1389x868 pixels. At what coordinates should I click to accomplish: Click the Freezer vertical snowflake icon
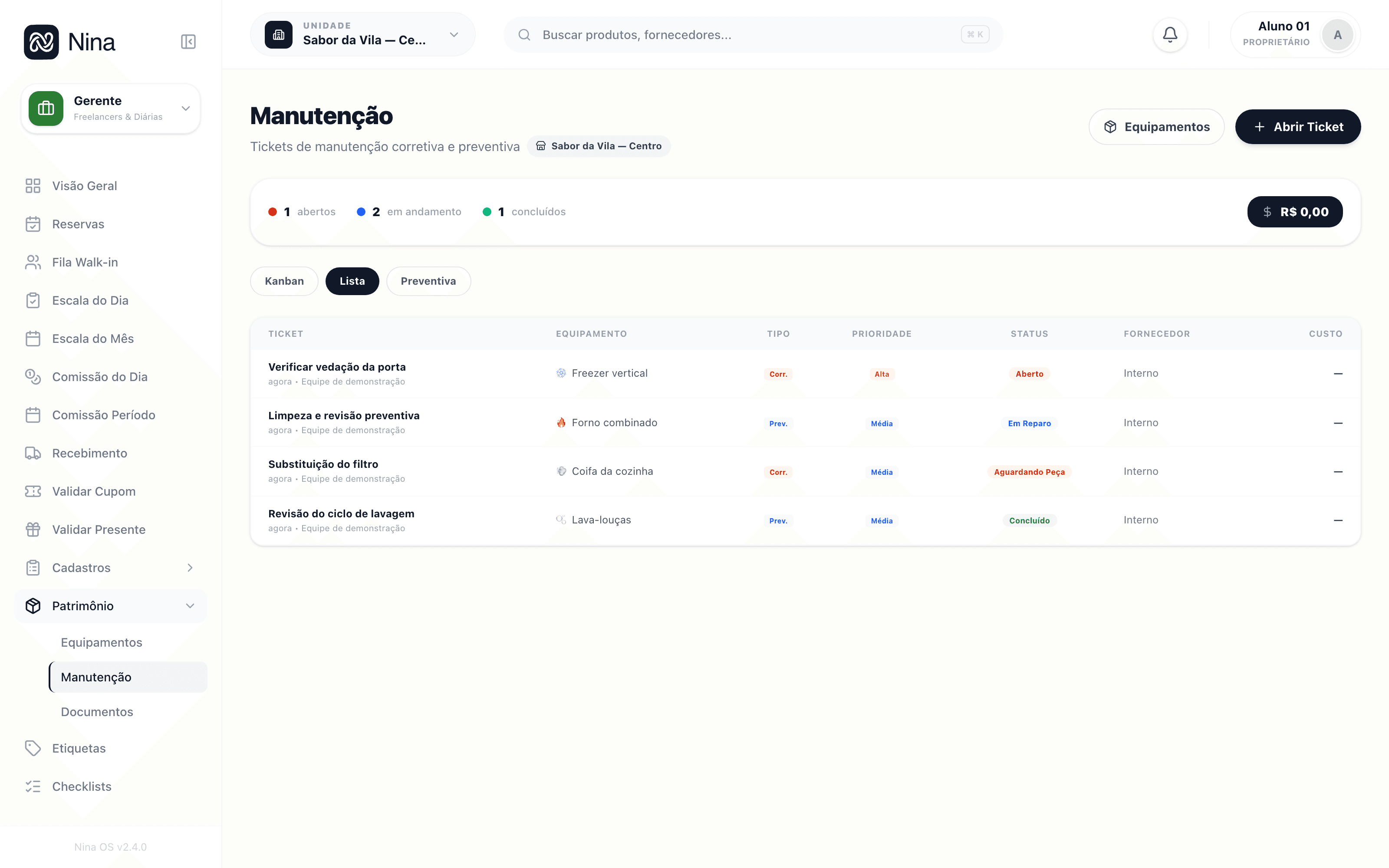(x=561, y=373)
